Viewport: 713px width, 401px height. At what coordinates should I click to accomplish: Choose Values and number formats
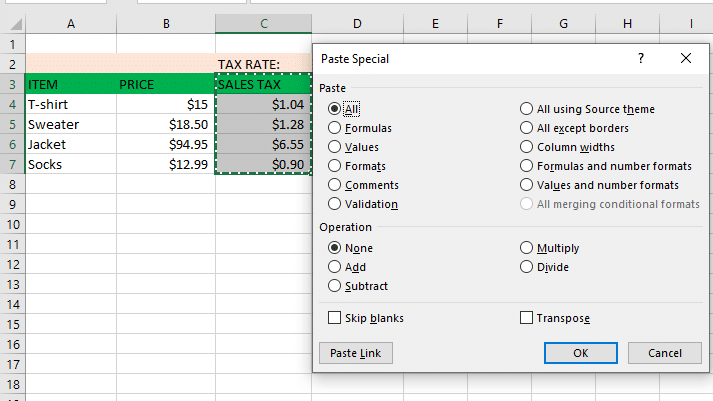point(526,185)
